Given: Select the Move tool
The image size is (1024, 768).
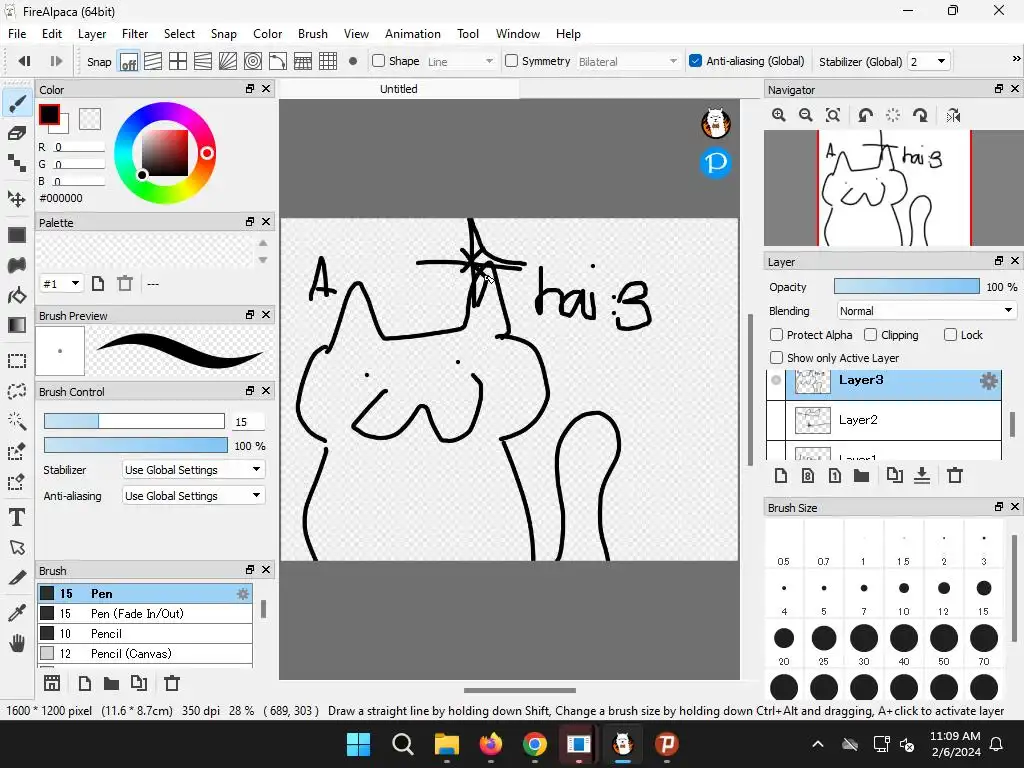Looking at the screenshot, I should click(17, 199).
